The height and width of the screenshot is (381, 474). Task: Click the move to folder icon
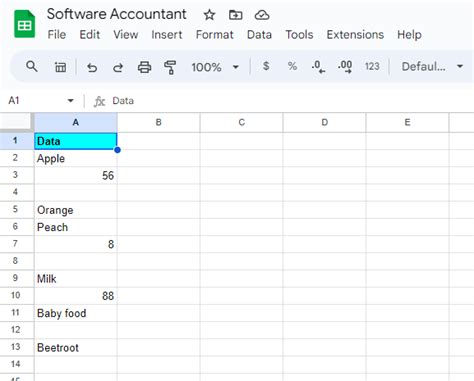[236, 15]
